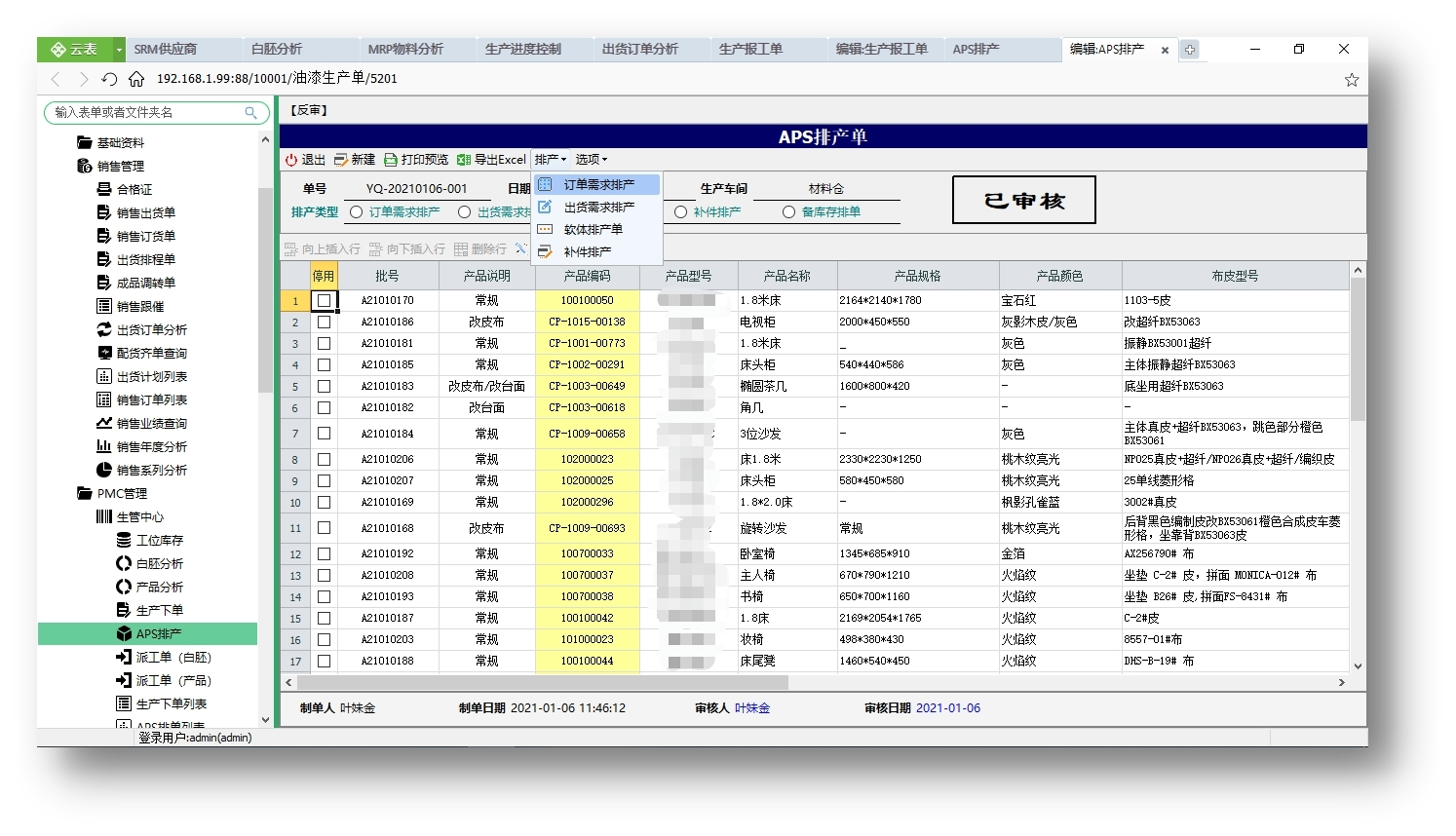1456x836 pixels.
Task: Click the search magnifier in sidebar
Action: coord(251,113)
